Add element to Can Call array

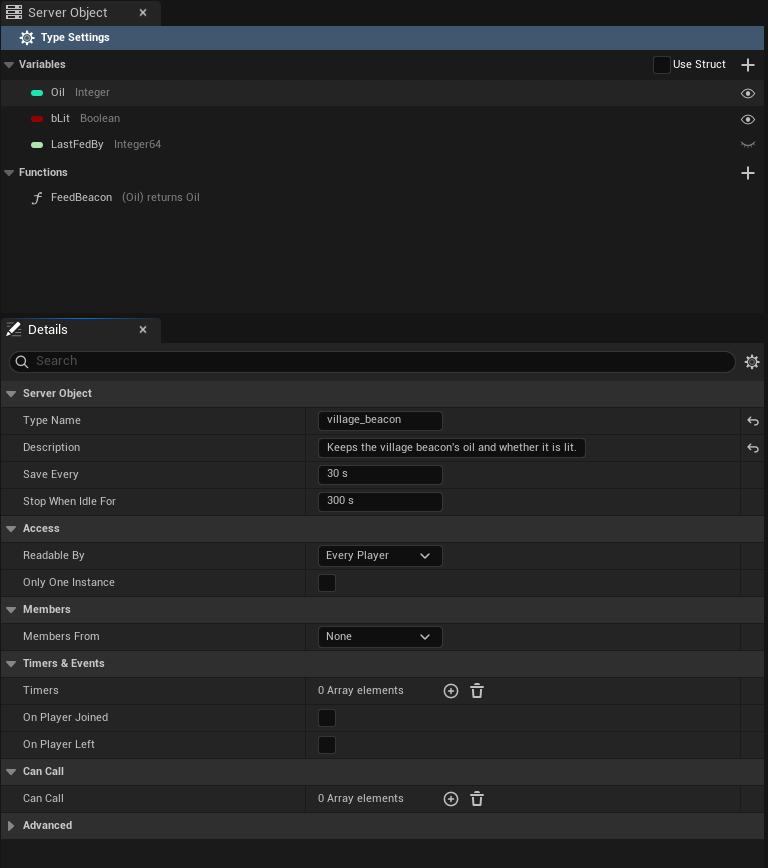pyautogui.click(x=451, y=799)
